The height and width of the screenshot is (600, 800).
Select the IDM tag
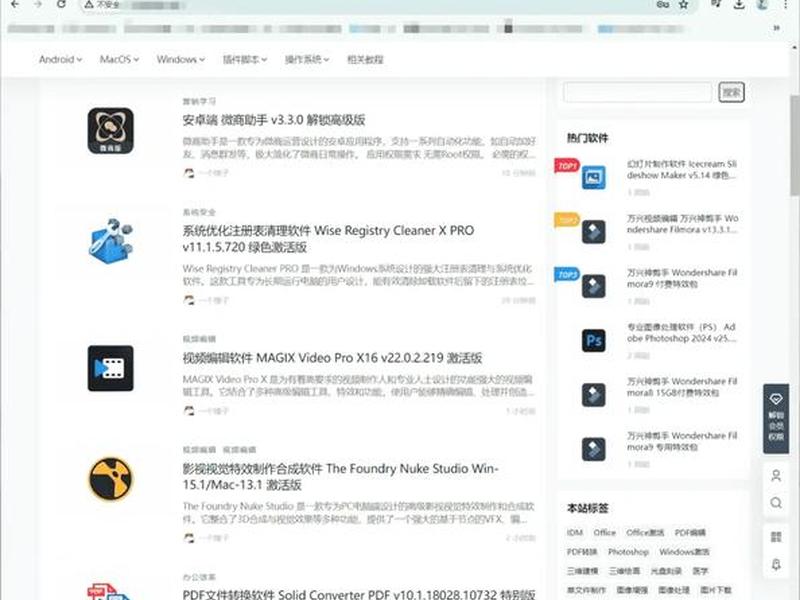(574, 532)
